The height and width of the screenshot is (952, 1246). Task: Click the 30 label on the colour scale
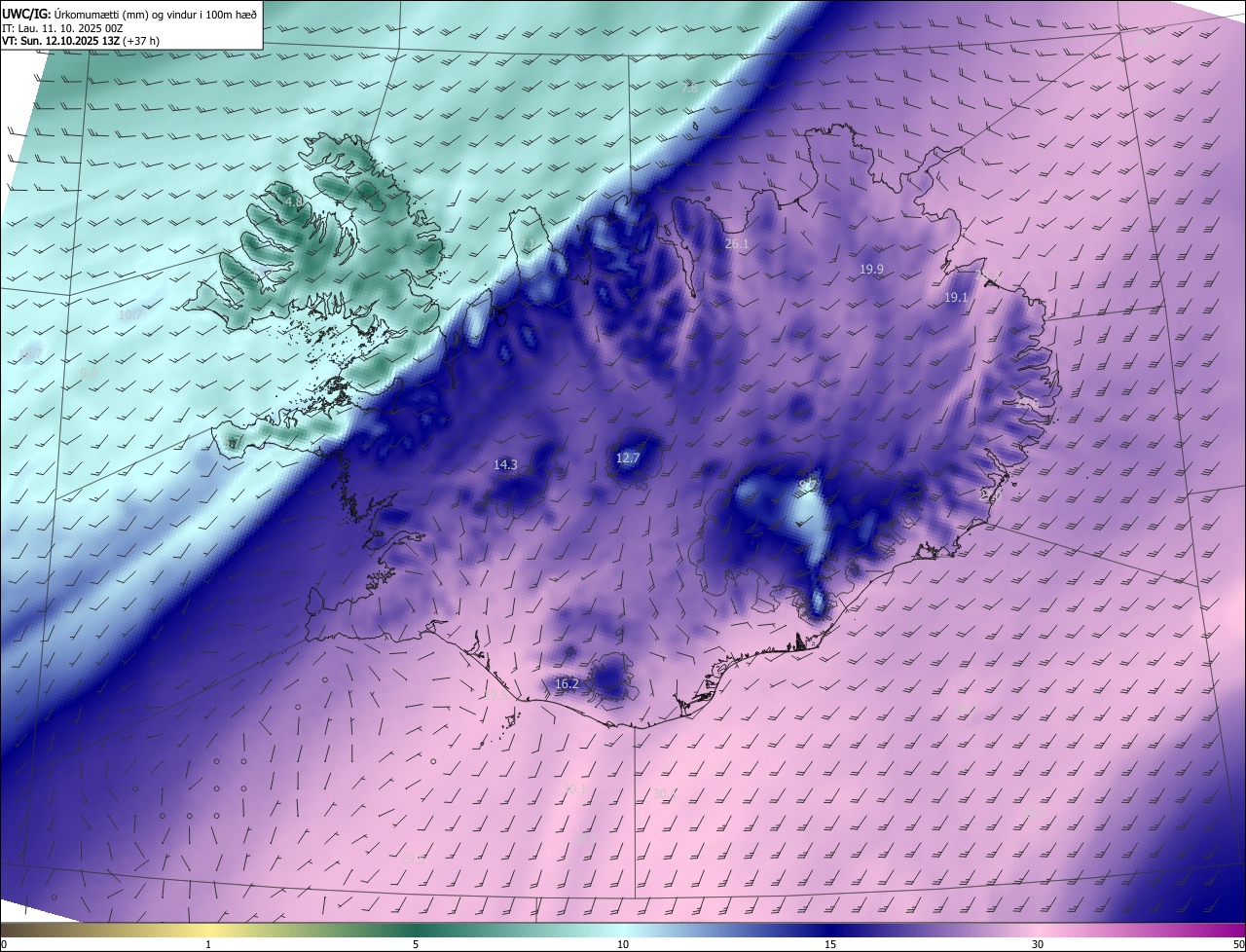pyautogui.click(x=1038, y=944)
